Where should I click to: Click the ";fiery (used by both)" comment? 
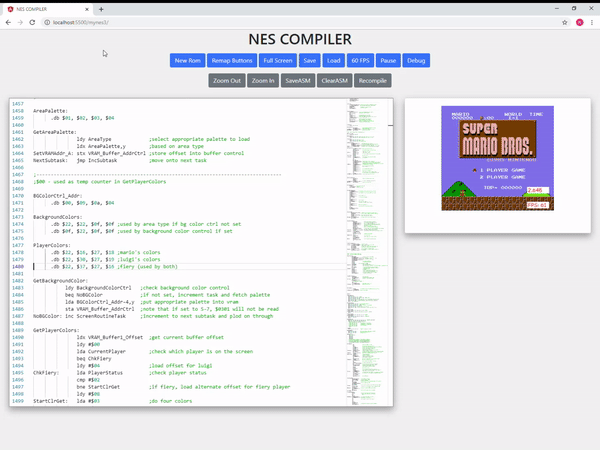tap(147, 267)
